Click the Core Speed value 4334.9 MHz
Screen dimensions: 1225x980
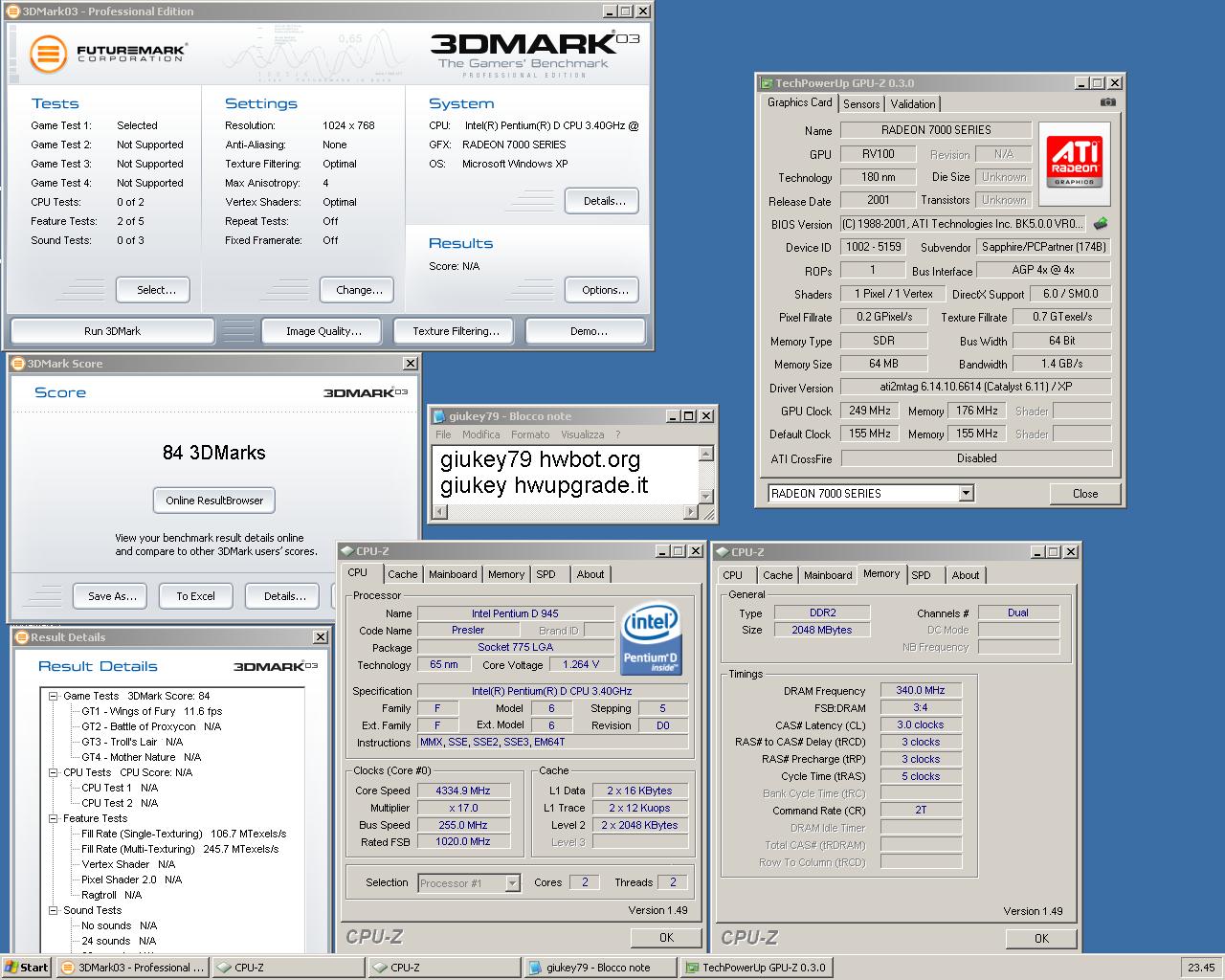tap(463, 791)
